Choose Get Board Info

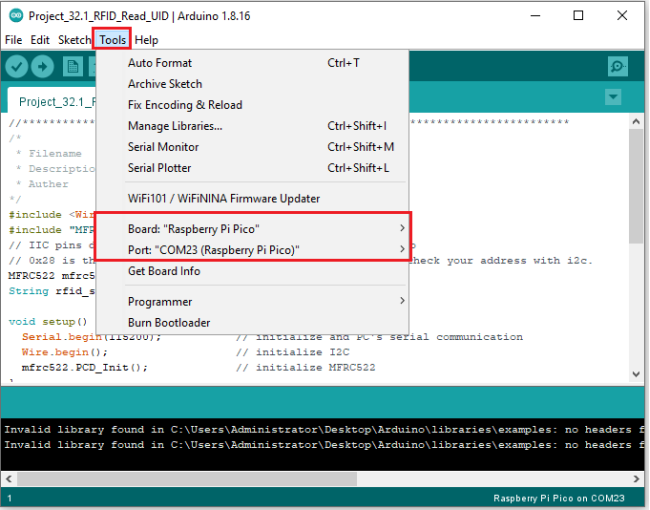click(x=252, y=271)
